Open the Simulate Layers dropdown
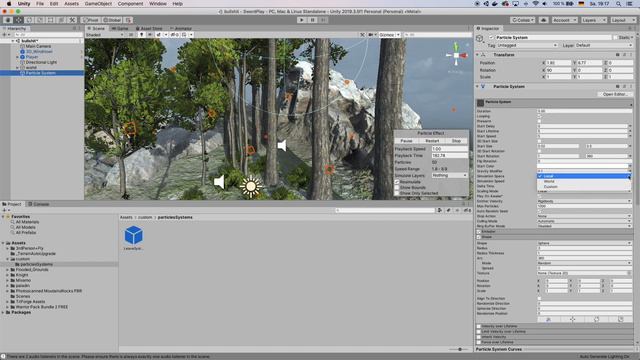640x360 pixels. [449, 175]
